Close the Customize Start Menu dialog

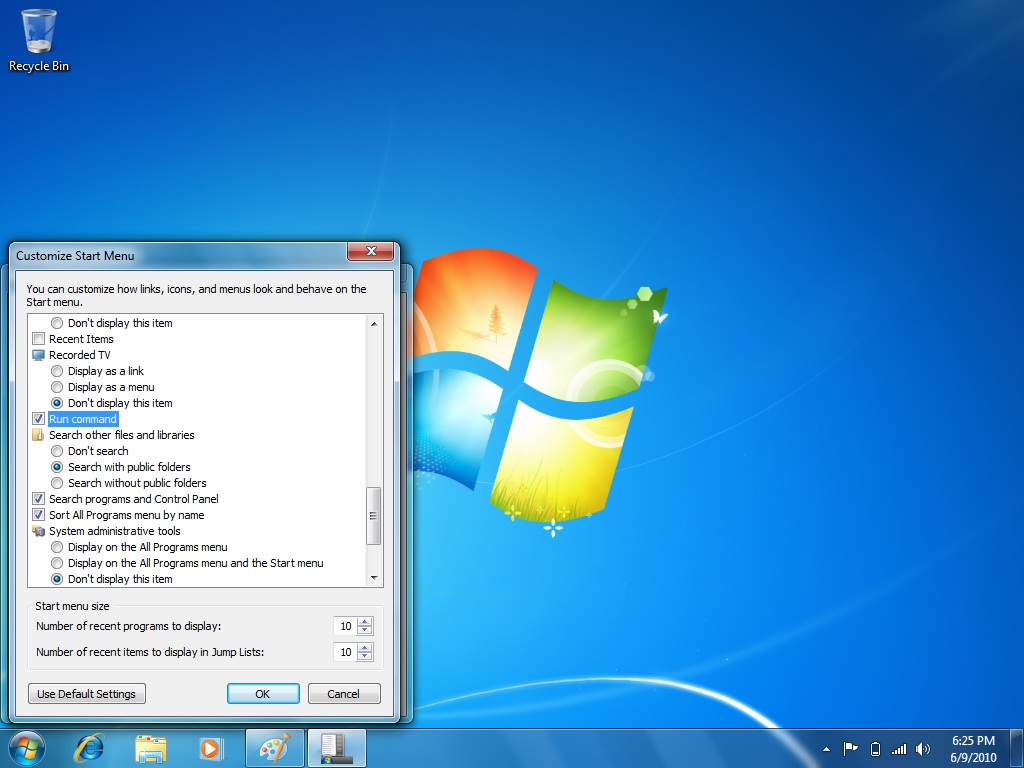point(371,251)
